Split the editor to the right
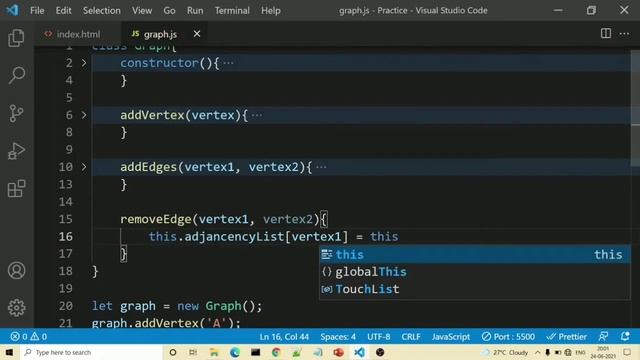640x360 pixels. tap(606, 33)
